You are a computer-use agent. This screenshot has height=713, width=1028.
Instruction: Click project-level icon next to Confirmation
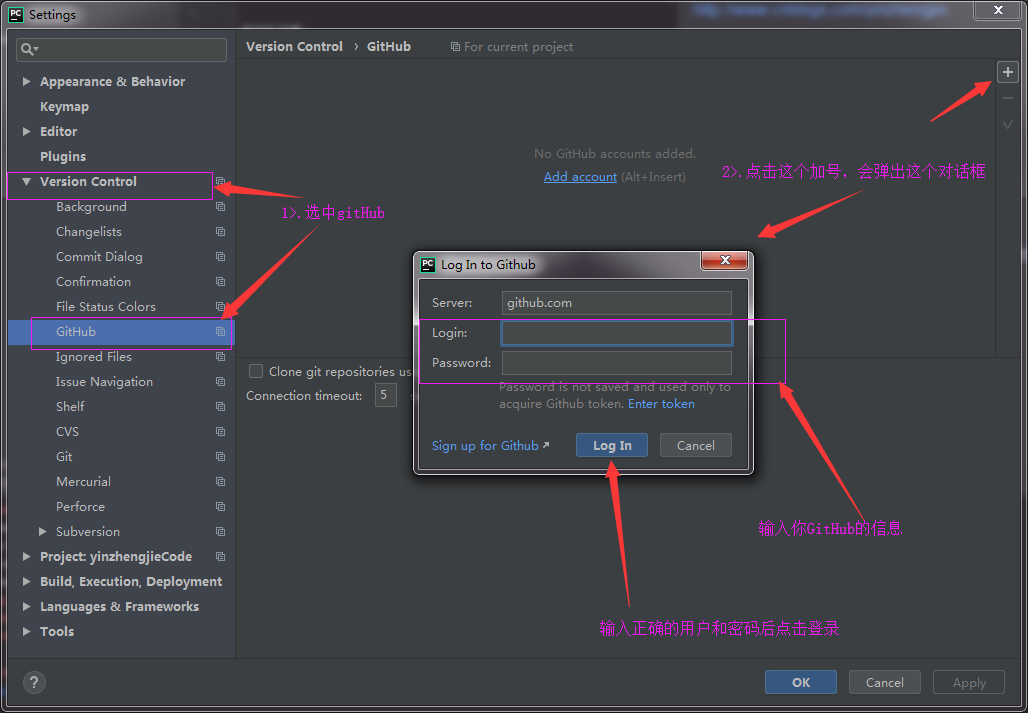[220, 281]
